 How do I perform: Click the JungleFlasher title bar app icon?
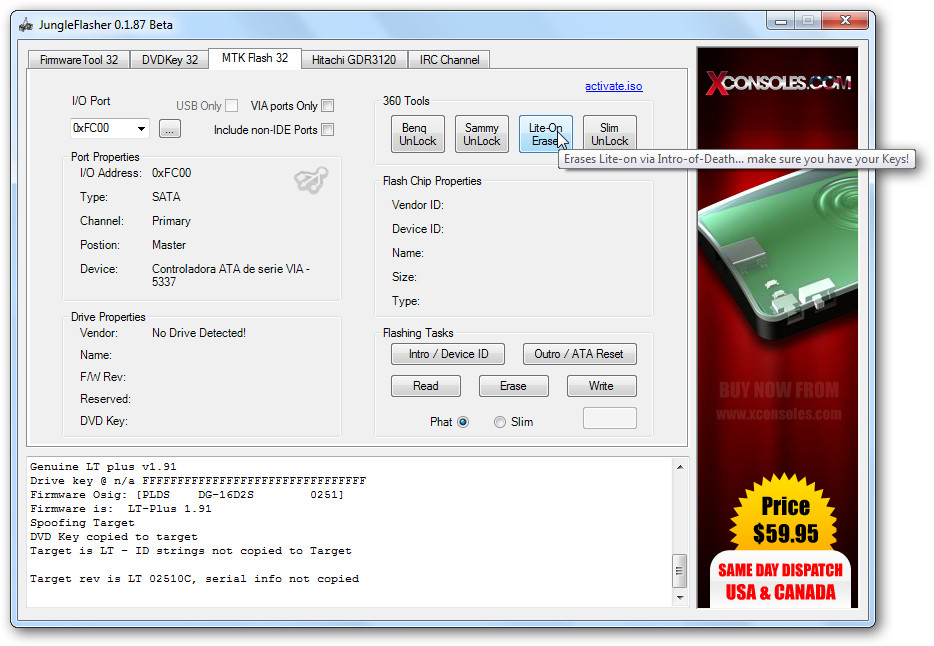tap(26, 25)
